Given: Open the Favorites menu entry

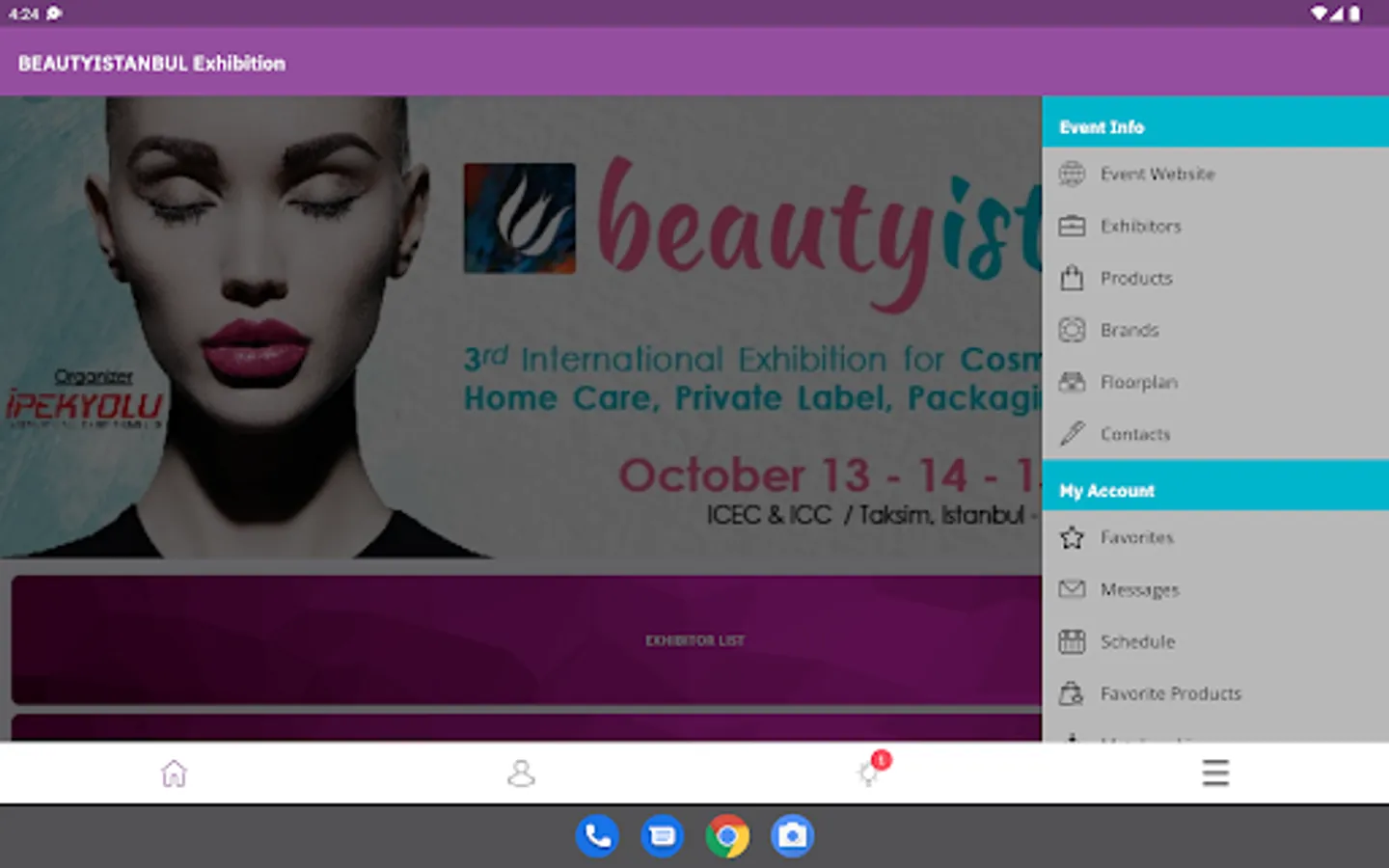Looking at the screenshot, I should point(1215,537).
